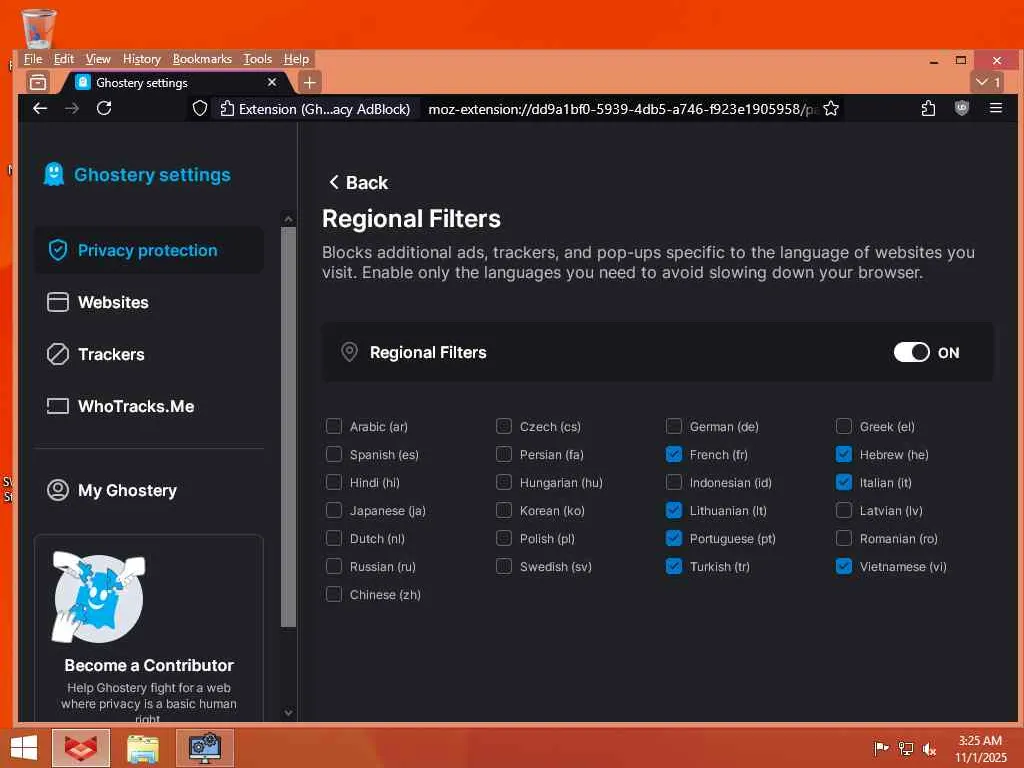Check the Swedish (sv) checkbox
Screen dimensions: 1024x768
coord(504,566)
